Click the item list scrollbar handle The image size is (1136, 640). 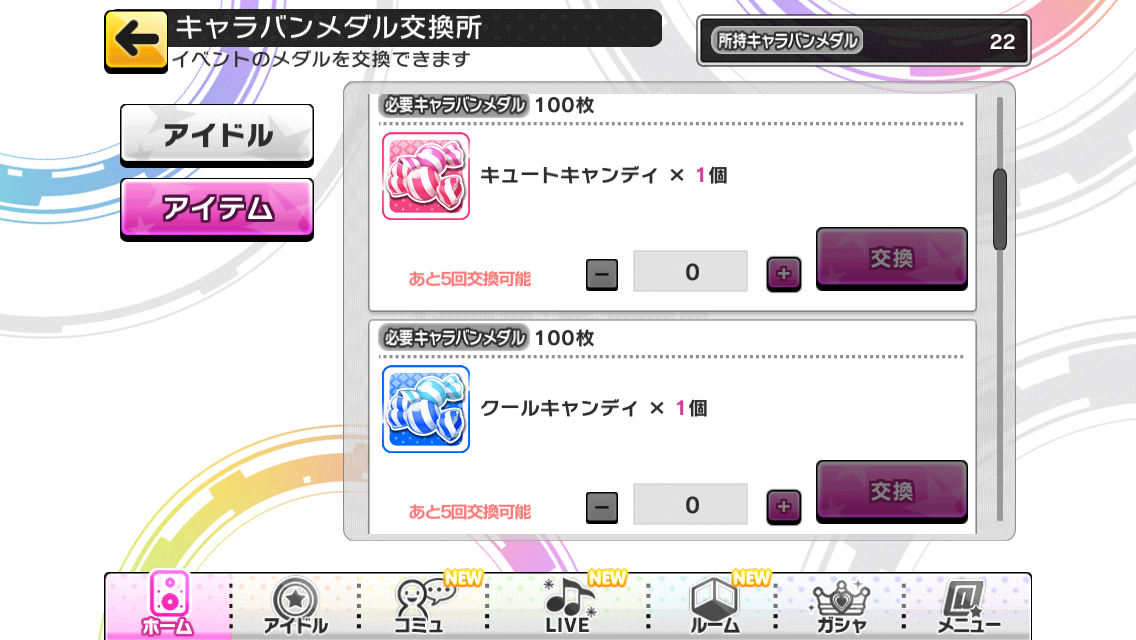coord(1000,209)
